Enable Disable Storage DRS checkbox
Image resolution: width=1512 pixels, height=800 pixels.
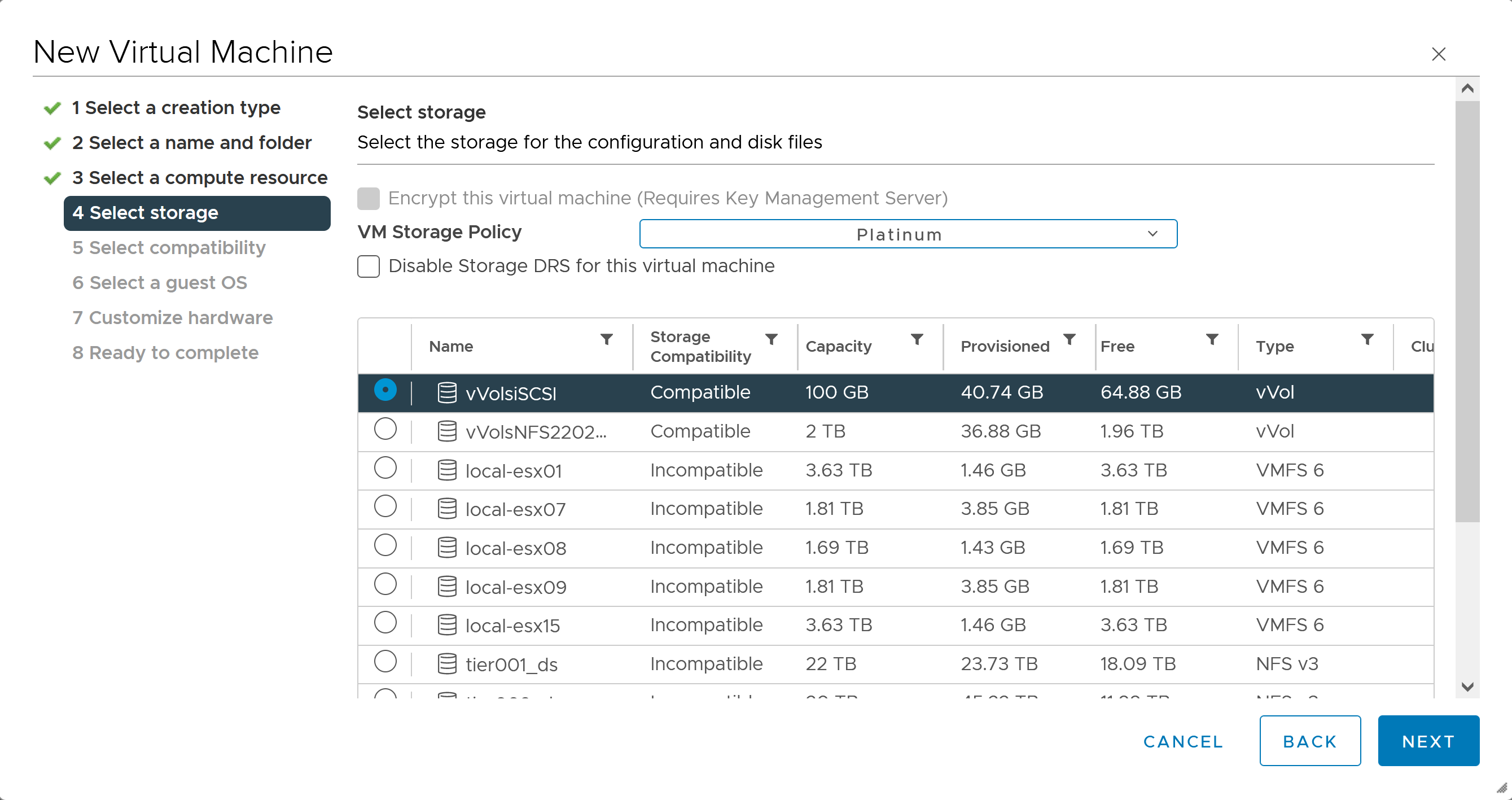[x=369, y=266]
